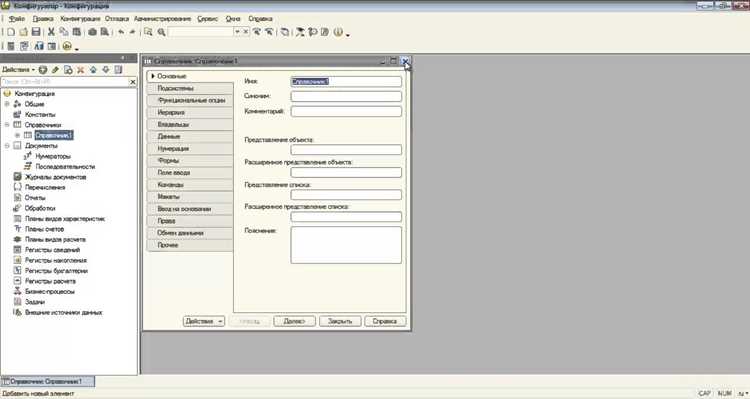Click the Move down arrow icon in tree toolbar
The height and width of the screenshot is (399, 750).
[106, 70]
